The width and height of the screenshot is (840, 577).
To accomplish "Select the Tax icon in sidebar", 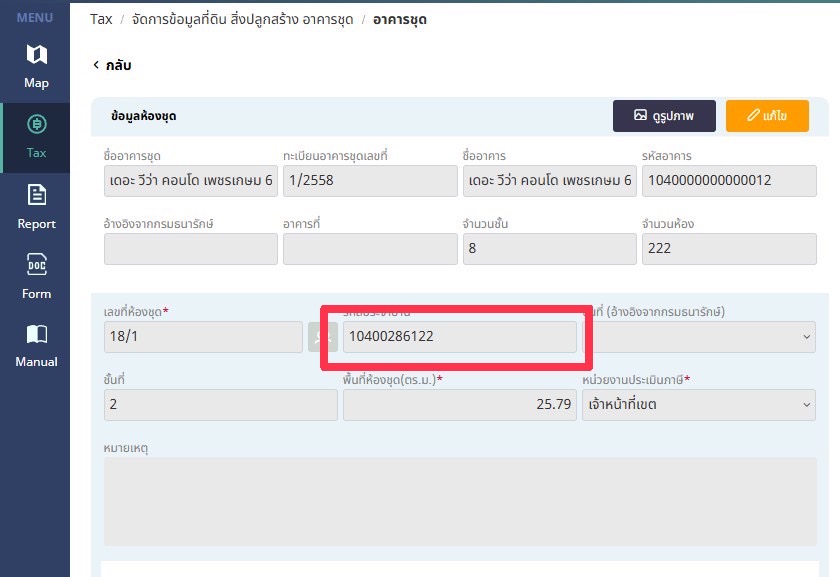I will pos(36,137).
